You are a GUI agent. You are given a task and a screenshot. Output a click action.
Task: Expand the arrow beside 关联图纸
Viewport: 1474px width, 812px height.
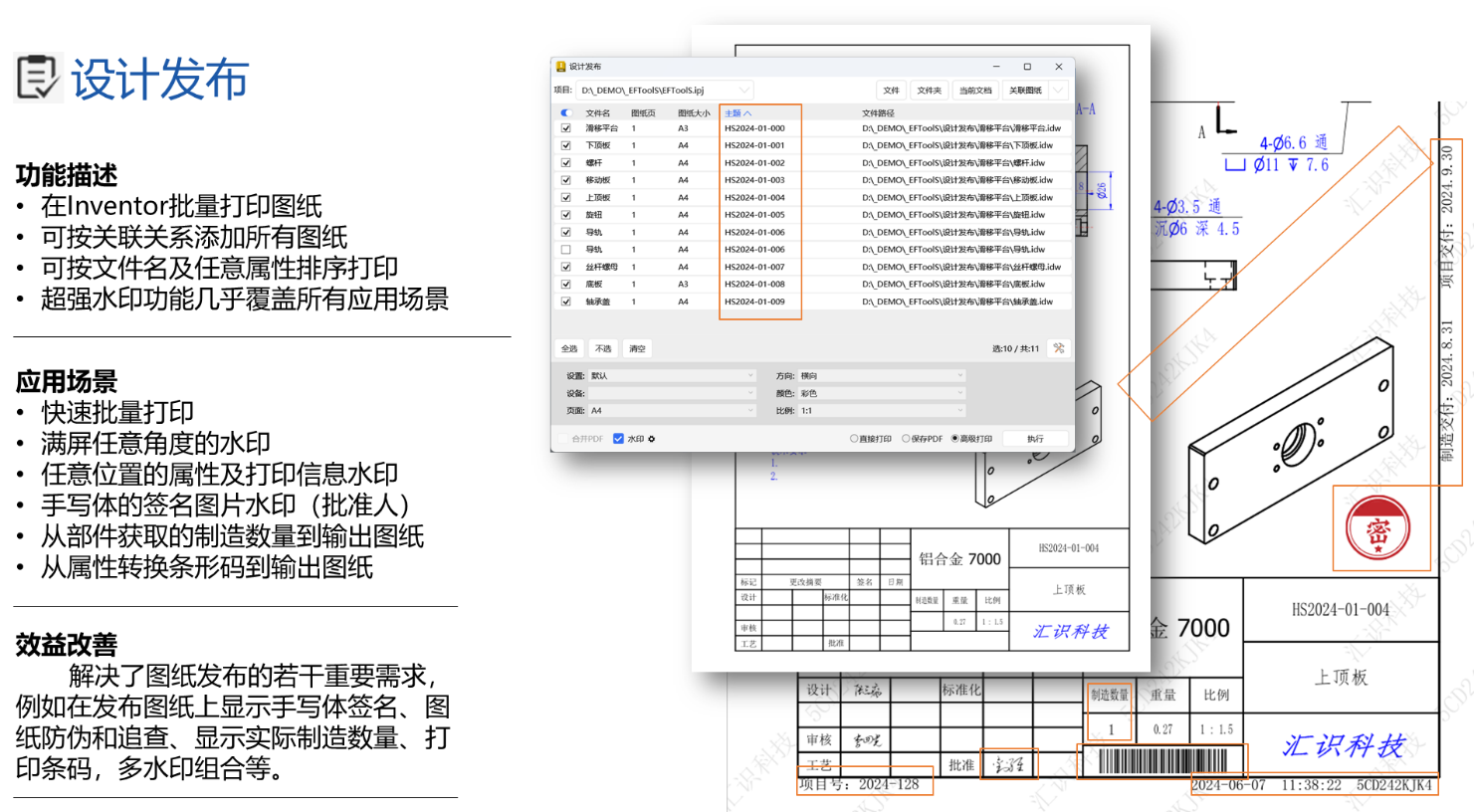pos(1059,91)
